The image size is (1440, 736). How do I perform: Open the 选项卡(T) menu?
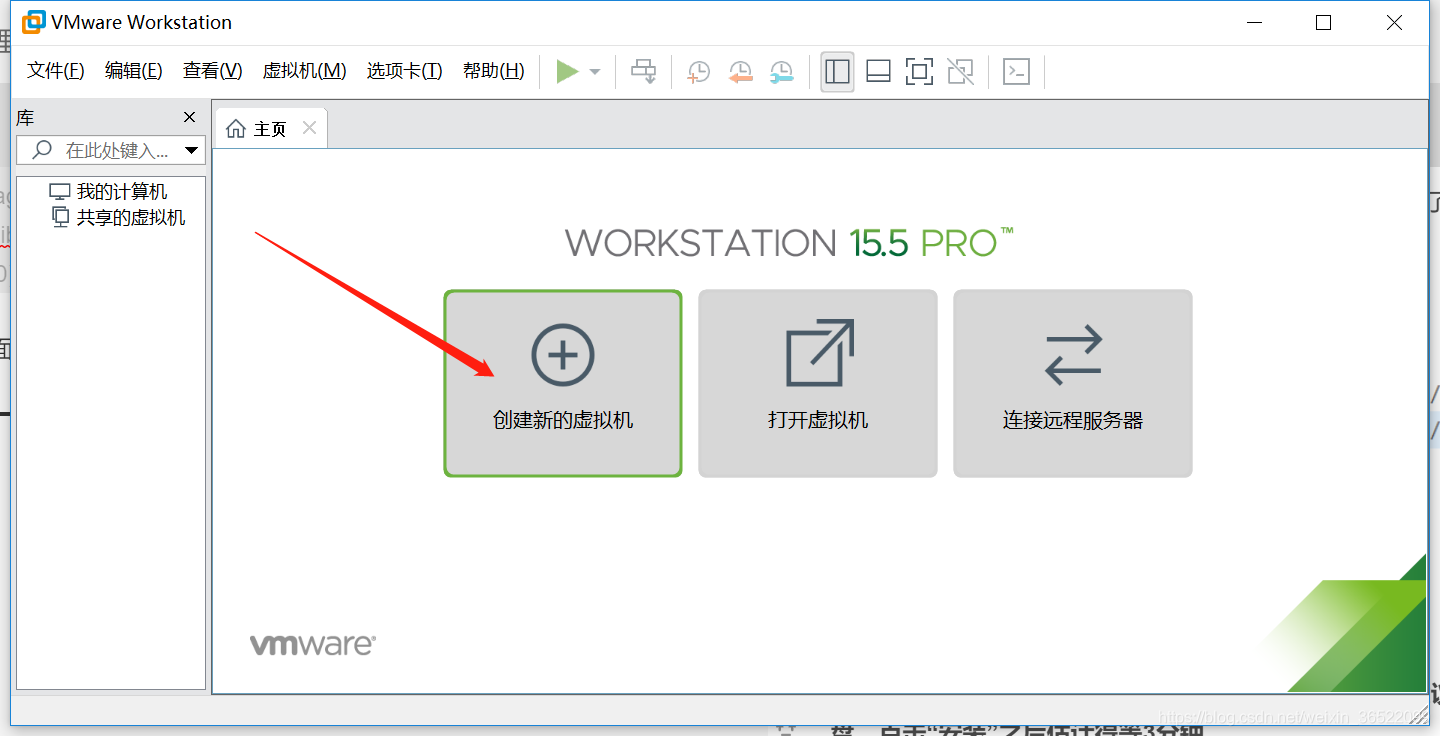click(x=405, y=71)
